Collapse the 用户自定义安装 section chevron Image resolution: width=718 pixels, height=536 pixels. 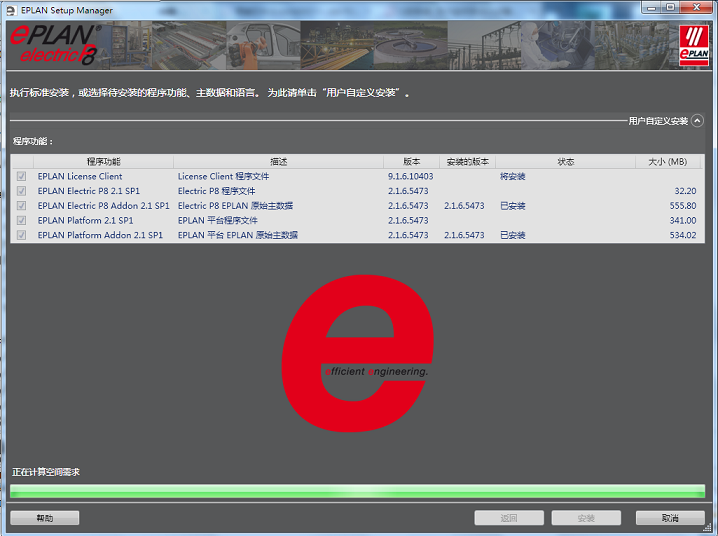[697, 120]
